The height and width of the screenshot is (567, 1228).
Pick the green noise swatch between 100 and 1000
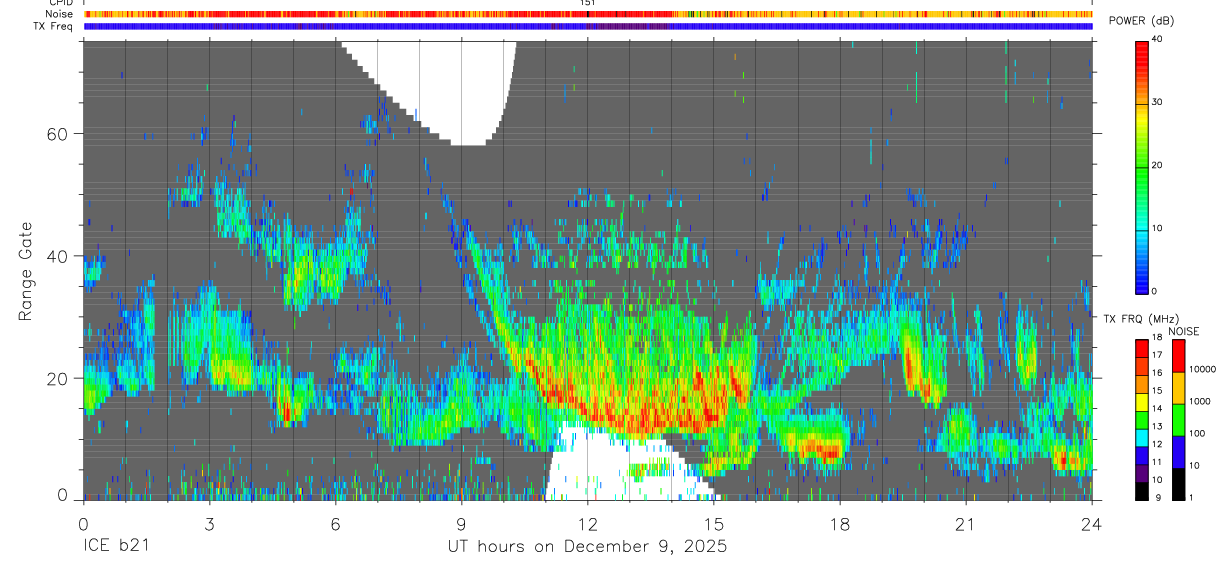[1179, 419]
